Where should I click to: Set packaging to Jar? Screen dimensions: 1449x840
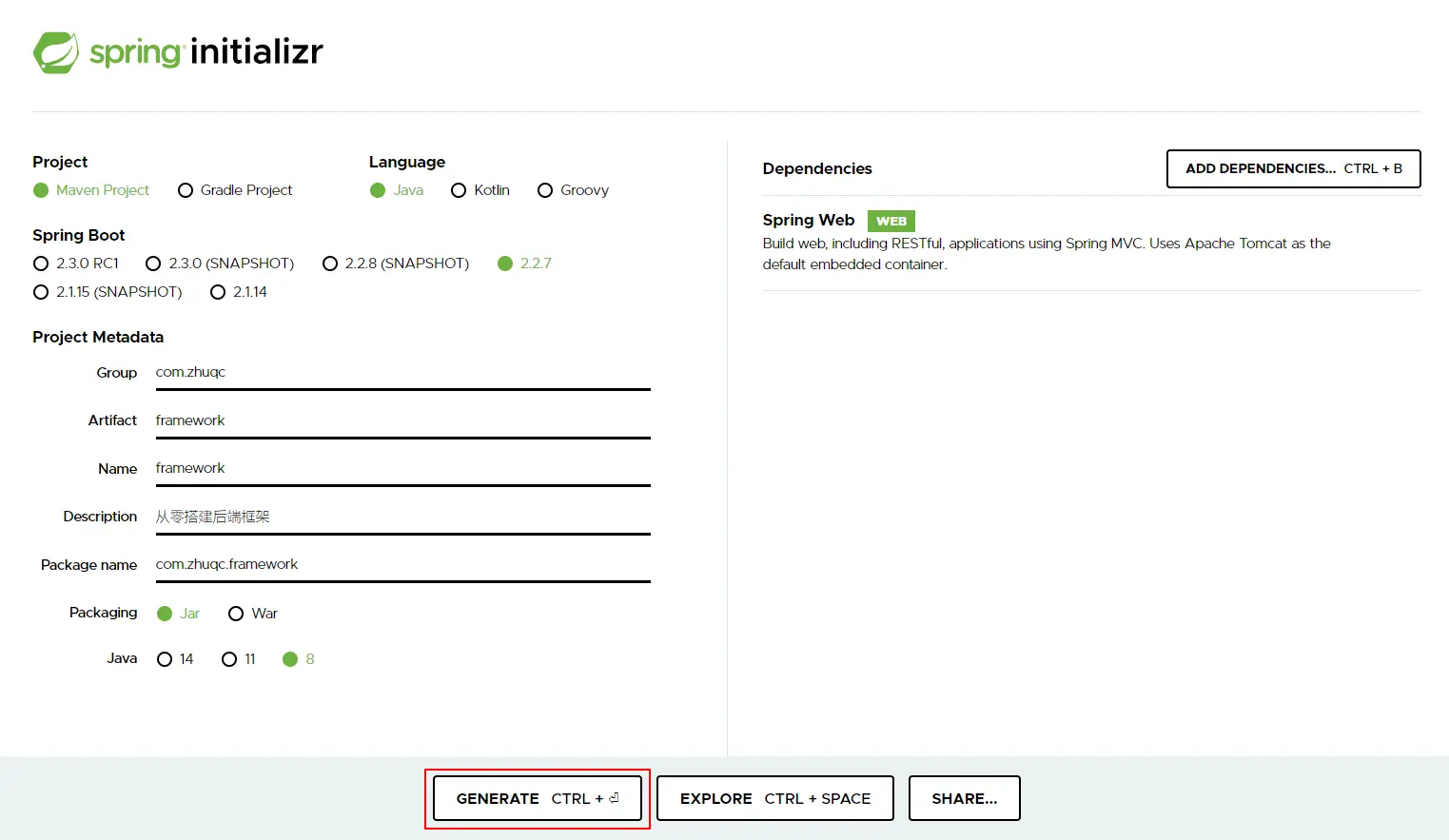coord(178,614)
